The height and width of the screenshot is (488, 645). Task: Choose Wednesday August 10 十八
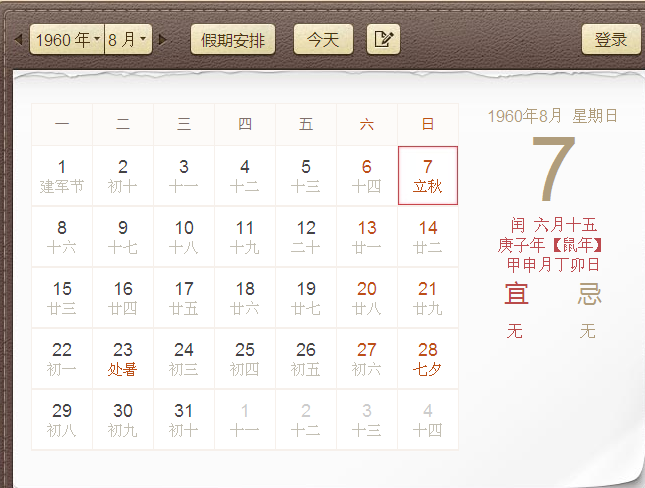pyautogui.click(x=184, y=237)
